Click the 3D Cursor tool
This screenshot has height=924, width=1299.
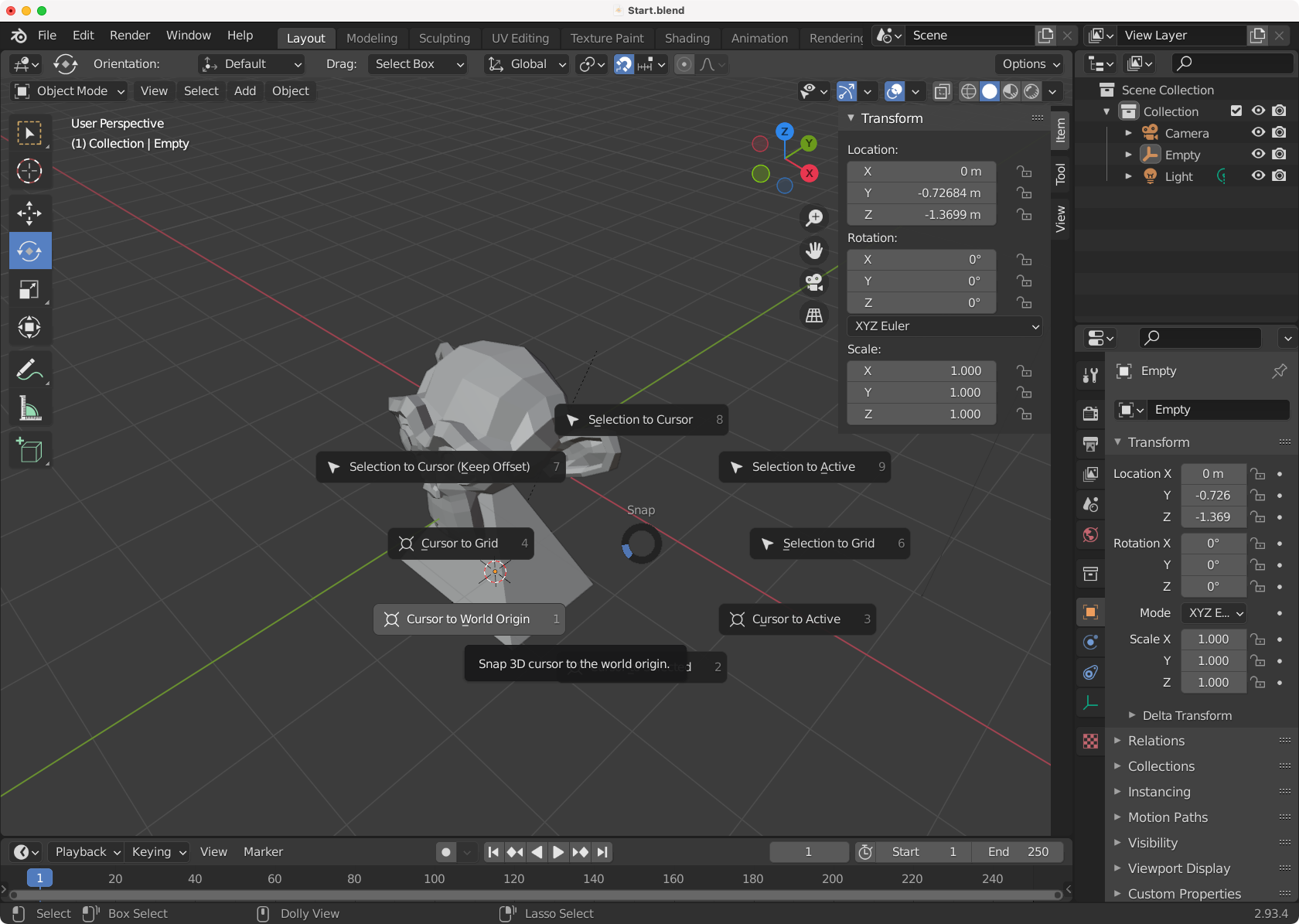tap(29, 171)
